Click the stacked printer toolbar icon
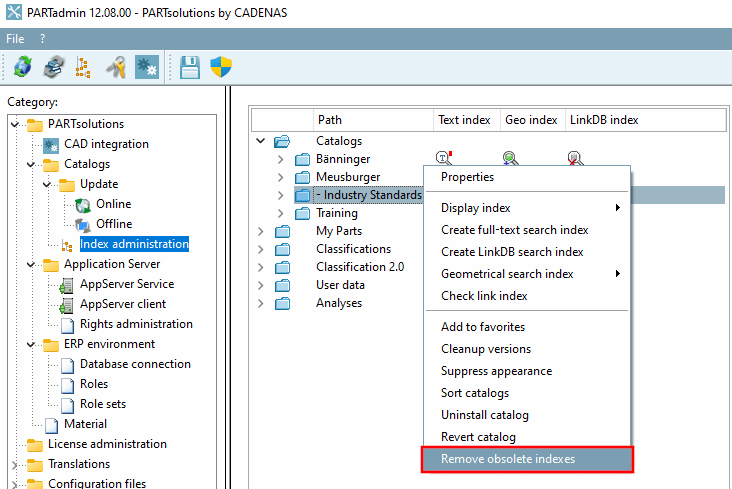Image resolution: width=732 pixels, height=489 pixels. coord(53,67)
